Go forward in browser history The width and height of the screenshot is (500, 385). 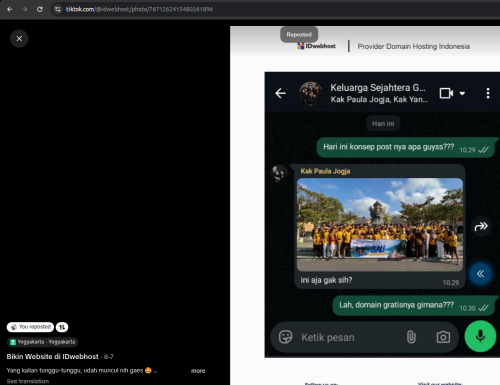[25, 9]
